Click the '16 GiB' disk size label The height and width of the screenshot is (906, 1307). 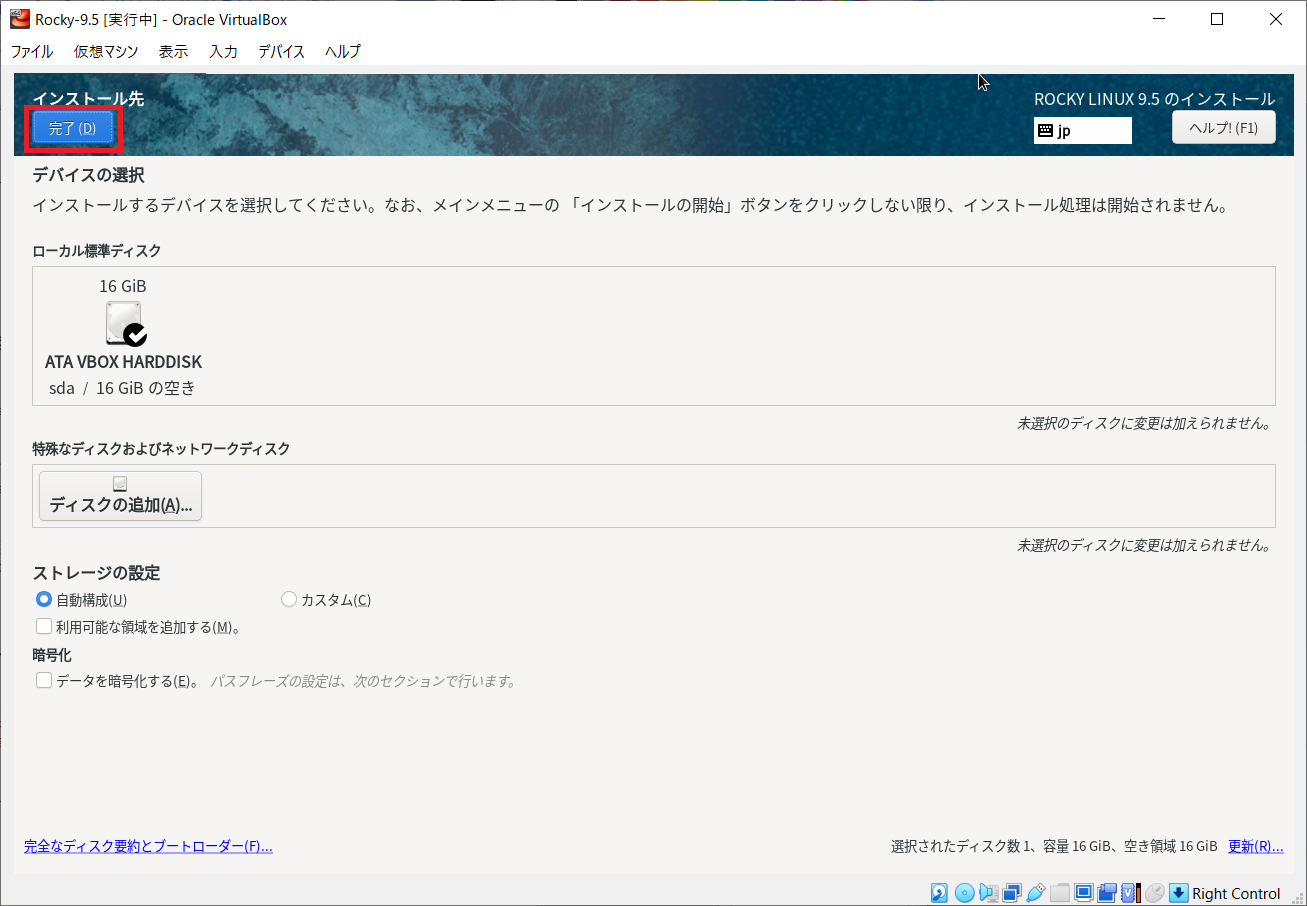coord(123,286)
